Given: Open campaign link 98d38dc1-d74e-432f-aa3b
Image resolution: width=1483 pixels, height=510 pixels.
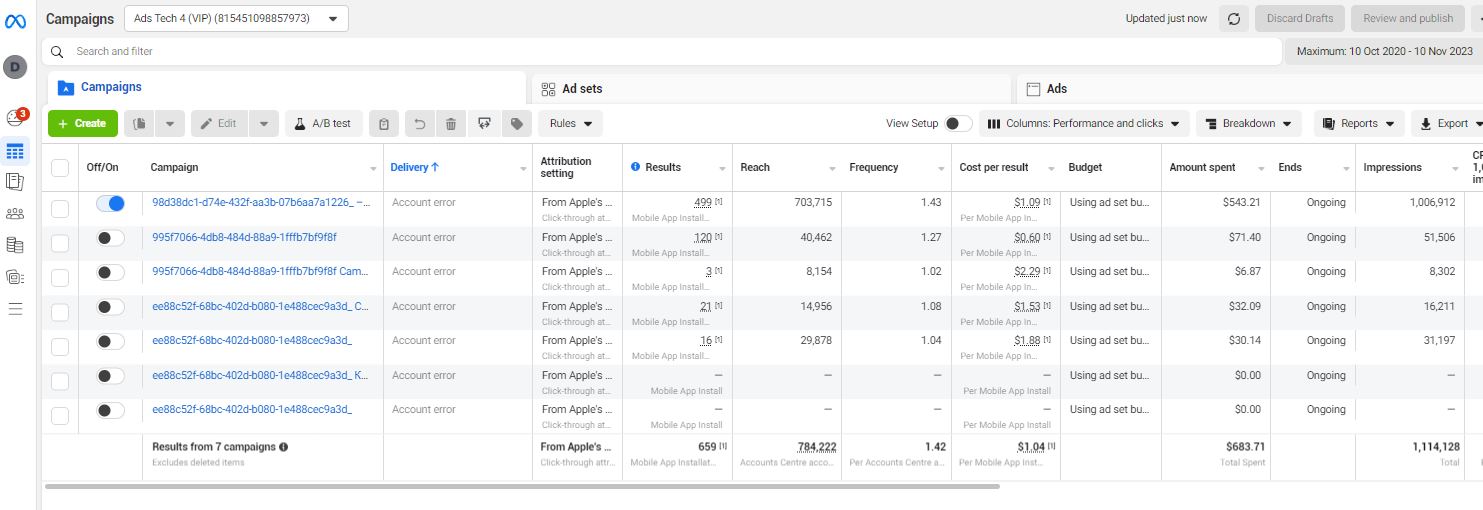Looking at the screenshot, I should click(261, 202).
